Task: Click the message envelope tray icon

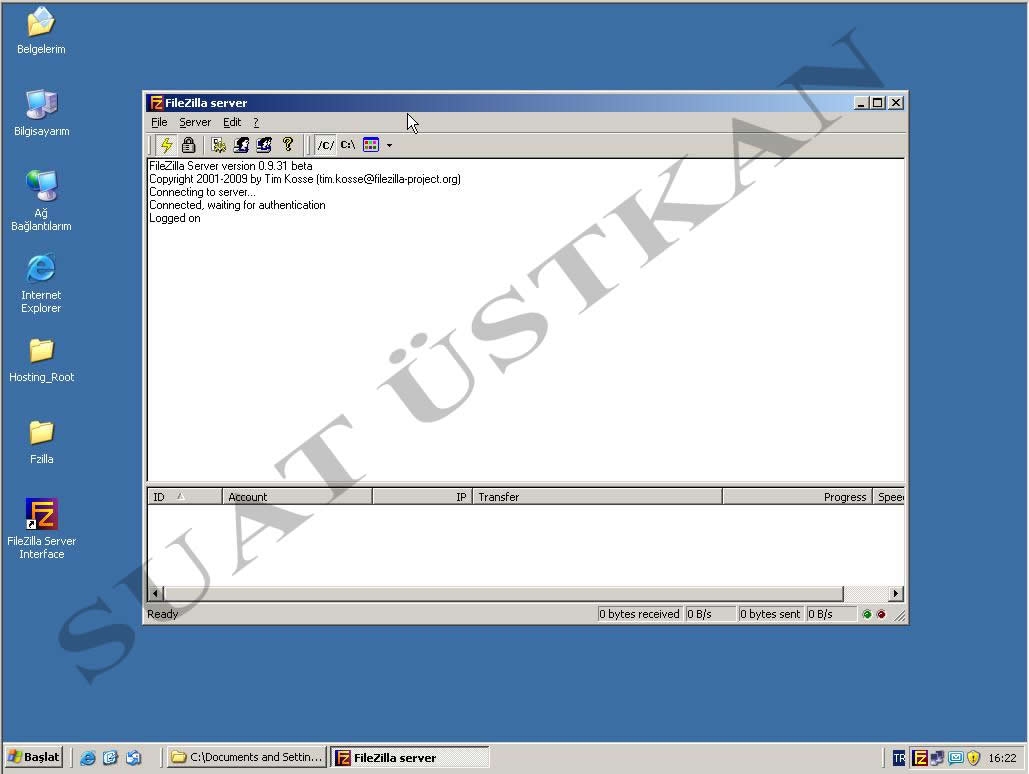Action: click(956, 758)
